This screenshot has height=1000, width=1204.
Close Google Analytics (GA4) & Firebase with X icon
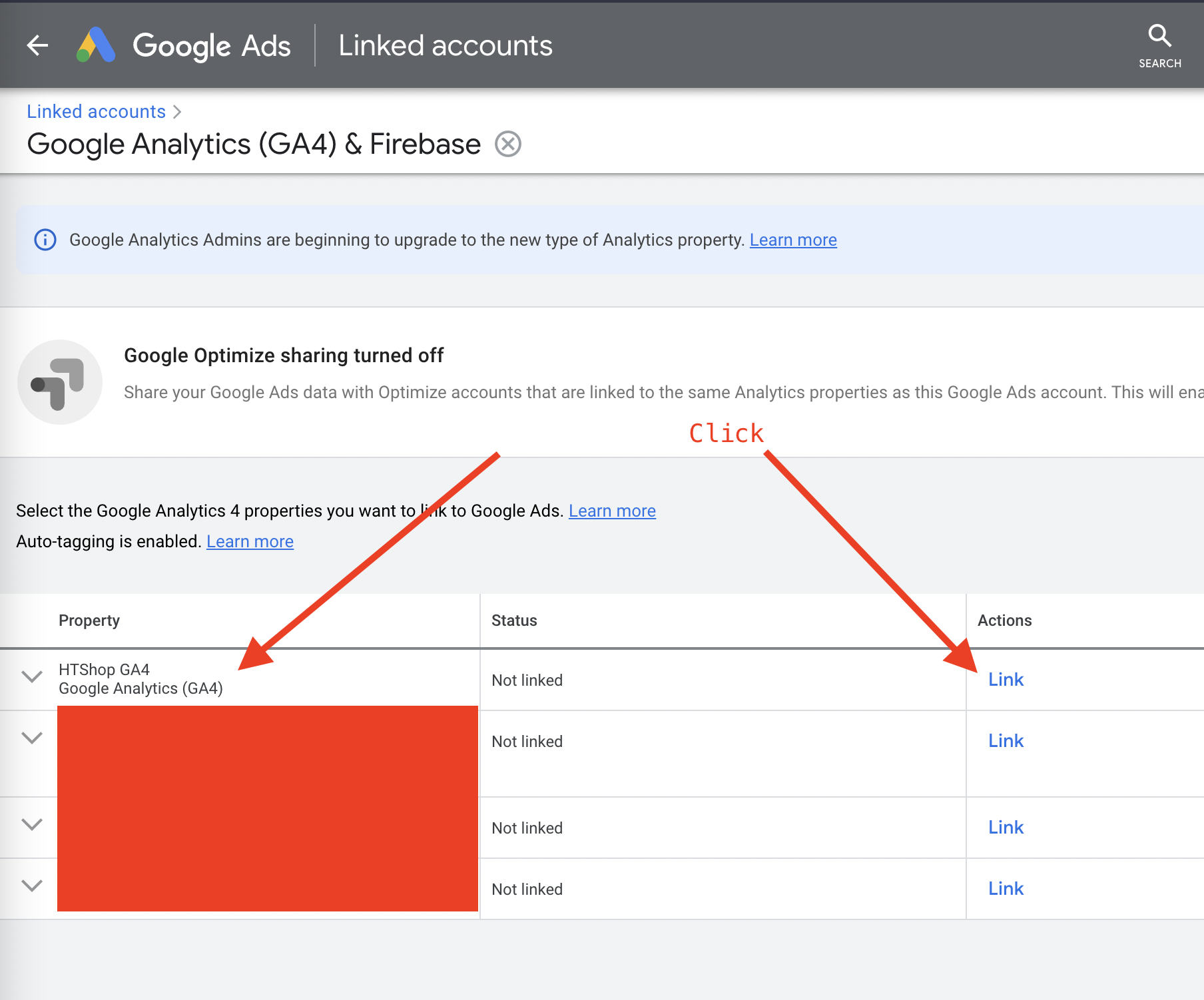click(508, 144)
